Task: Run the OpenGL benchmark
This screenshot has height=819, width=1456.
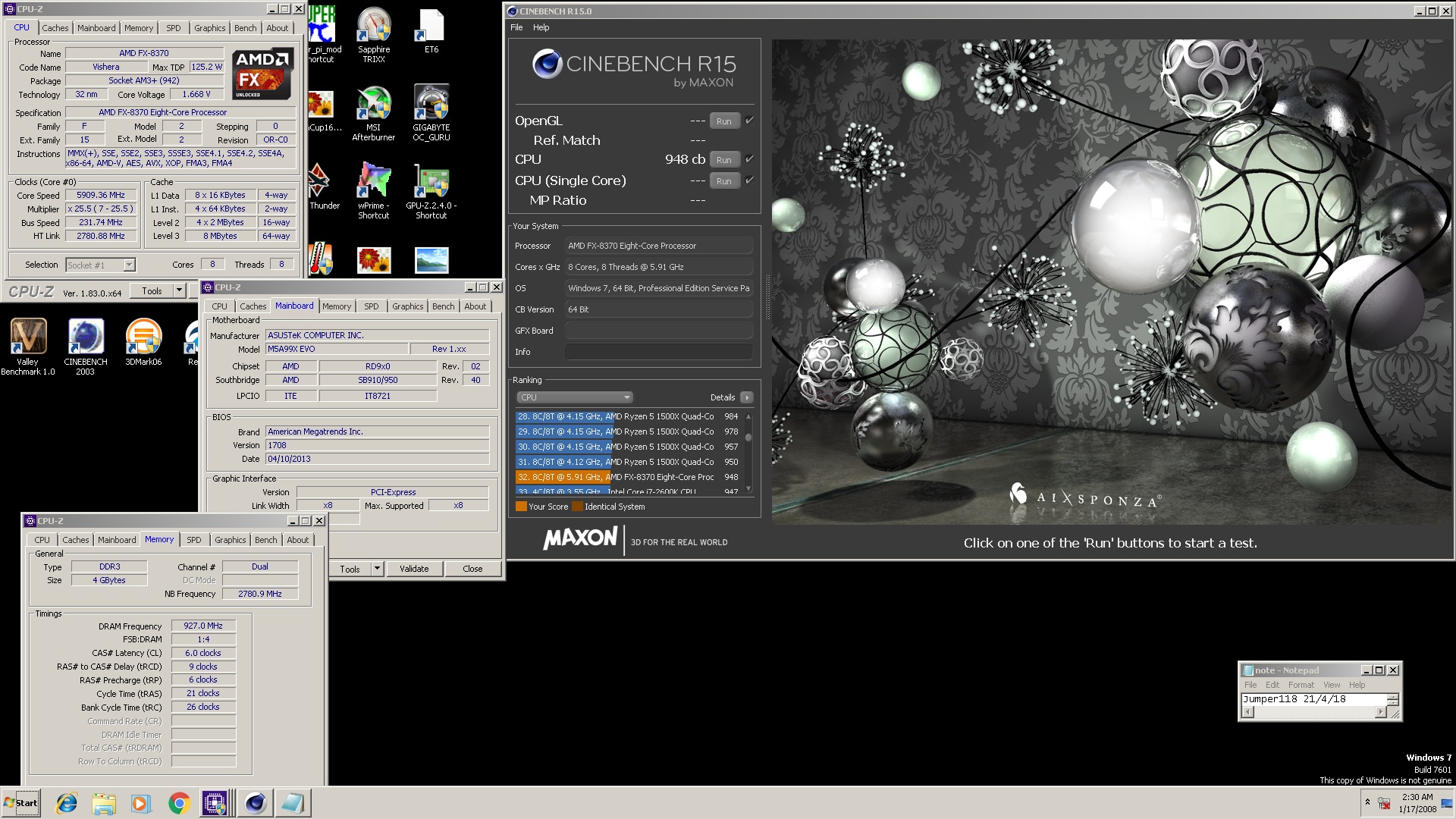Action: click(x=724, y=121)
